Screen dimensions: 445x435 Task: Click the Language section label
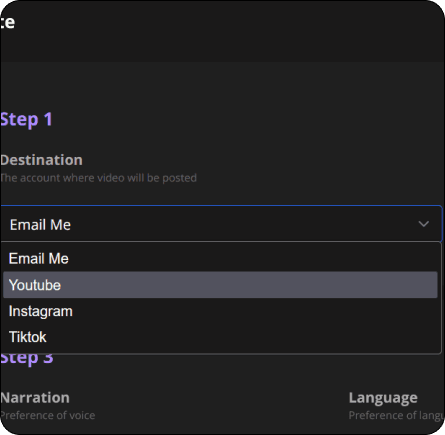pos(383,398)
